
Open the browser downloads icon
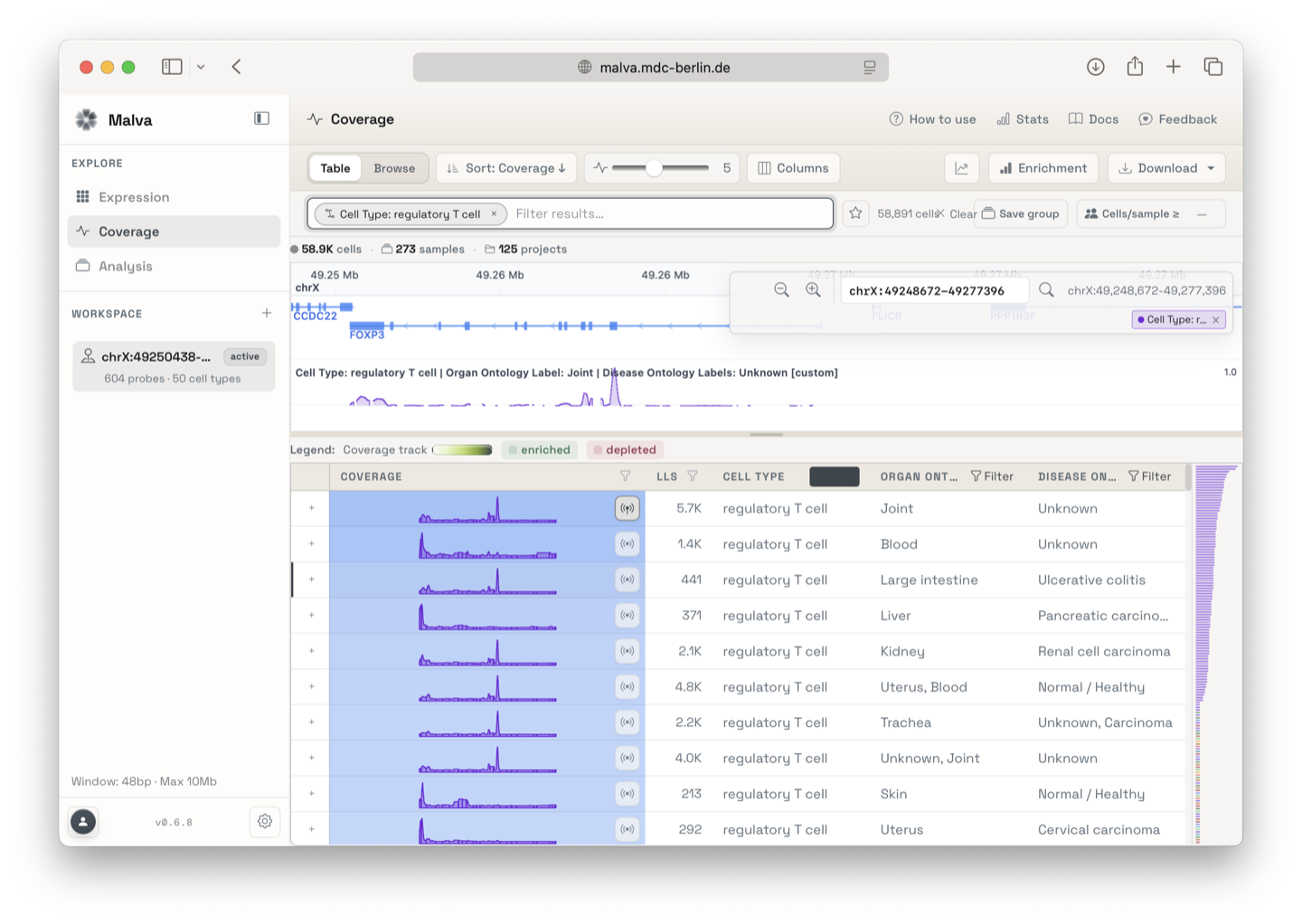1095,66
